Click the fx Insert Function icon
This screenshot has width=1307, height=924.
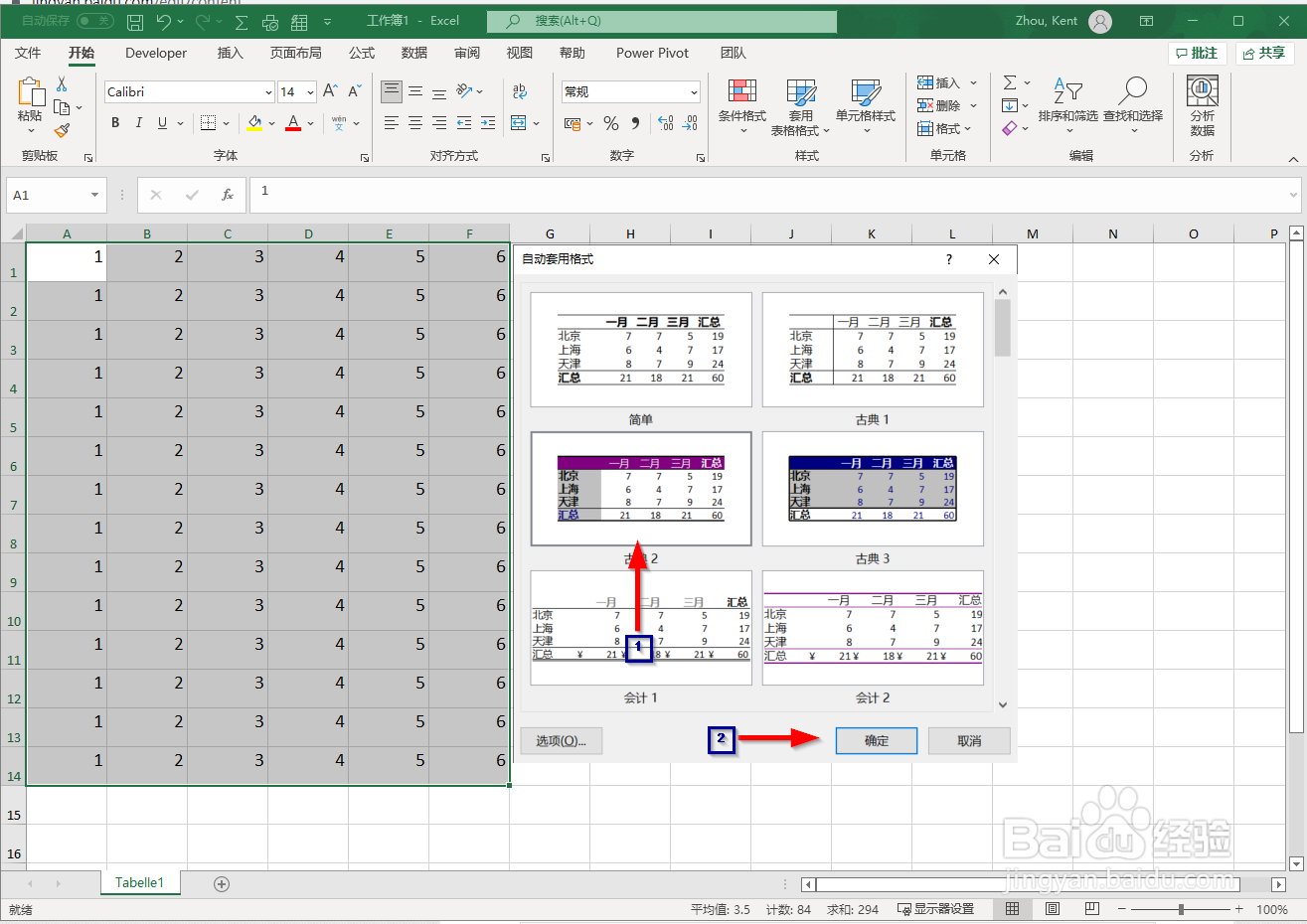[228, 195]
